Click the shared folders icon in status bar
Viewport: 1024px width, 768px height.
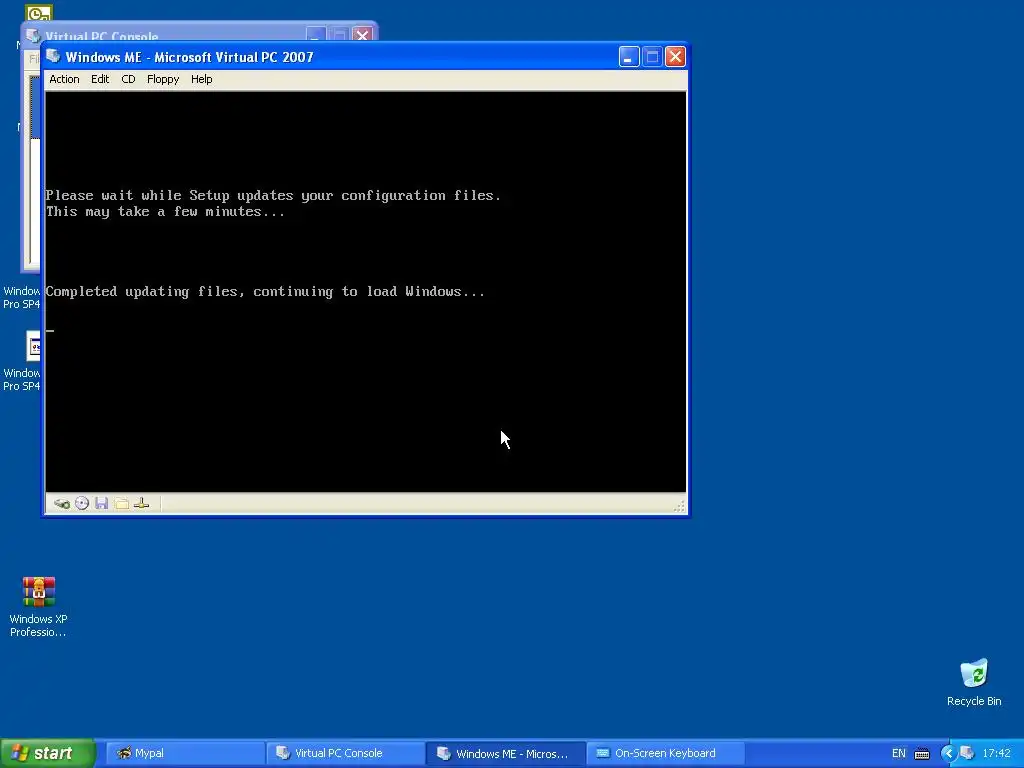click(x=121, y=504)
